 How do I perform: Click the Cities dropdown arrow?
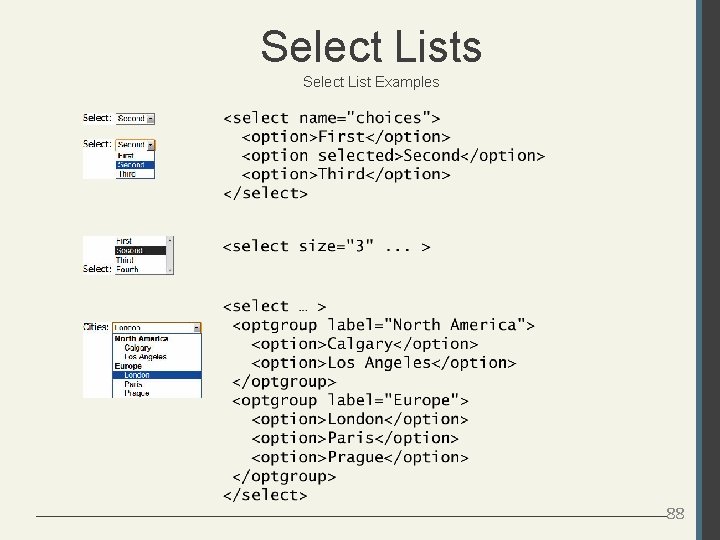click(196, 327)
